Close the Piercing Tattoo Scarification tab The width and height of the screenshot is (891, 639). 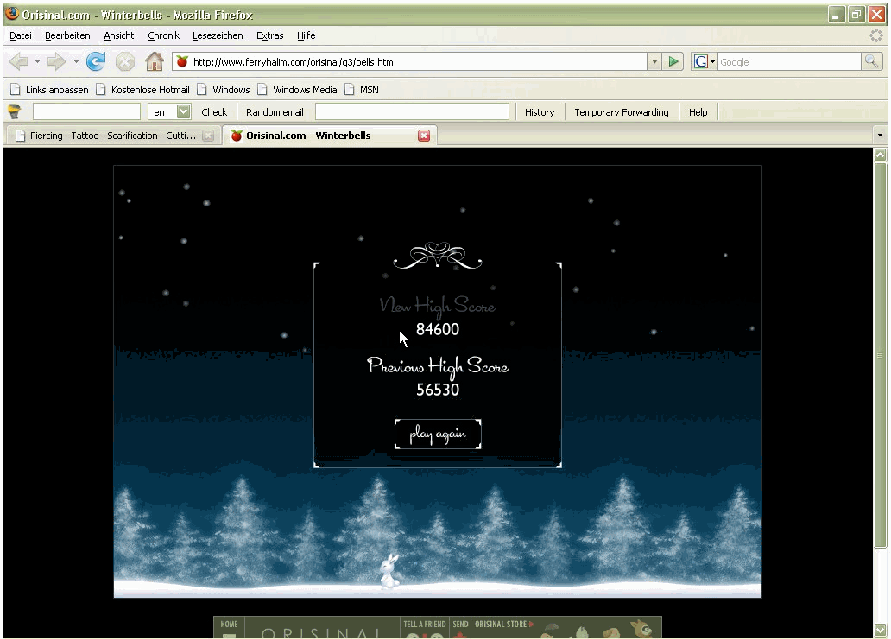click(209, 136)
